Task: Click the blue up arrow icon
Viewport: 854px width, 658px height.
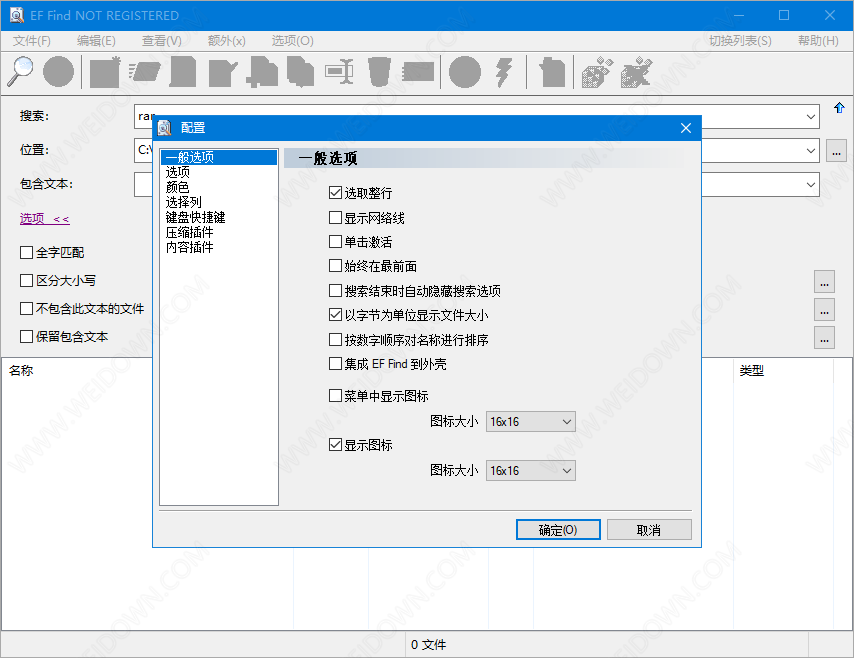Action: tap(839, 108)
